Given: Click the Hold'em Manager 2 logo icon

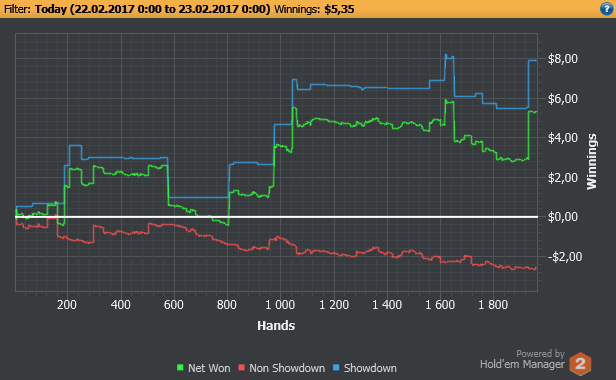Looking at the screenshot, I should 580,364.
